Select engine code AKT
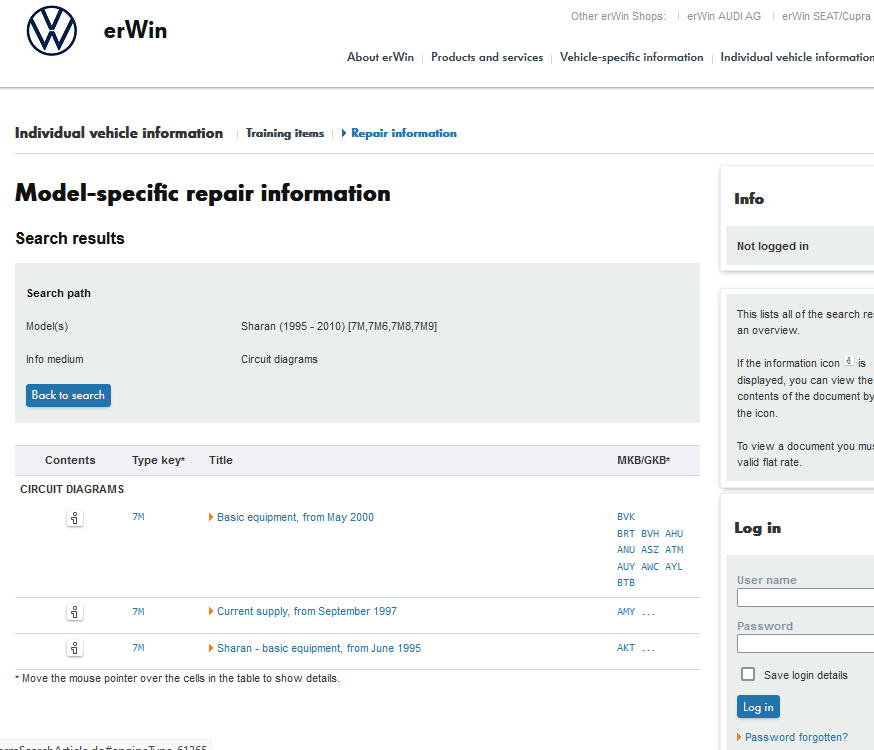Image resolution: width=874 pixels, height=750 pixels. click(x=626, y=647)
